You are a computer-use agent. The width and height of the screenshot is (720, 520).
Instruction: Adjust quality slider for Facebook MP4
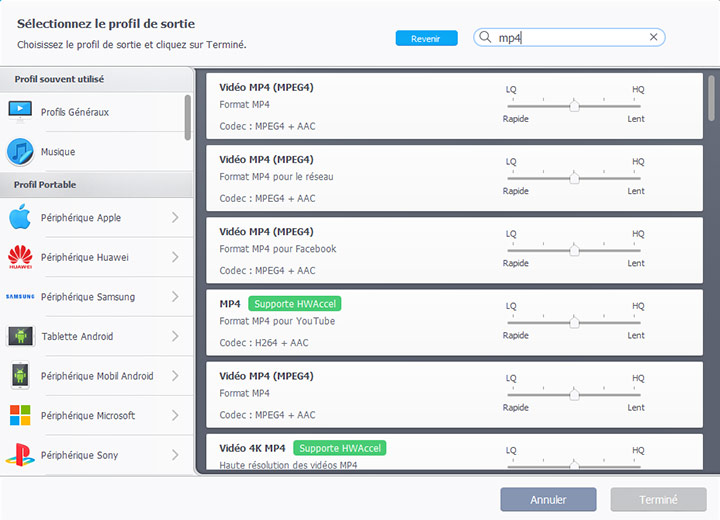pos(574,251)
